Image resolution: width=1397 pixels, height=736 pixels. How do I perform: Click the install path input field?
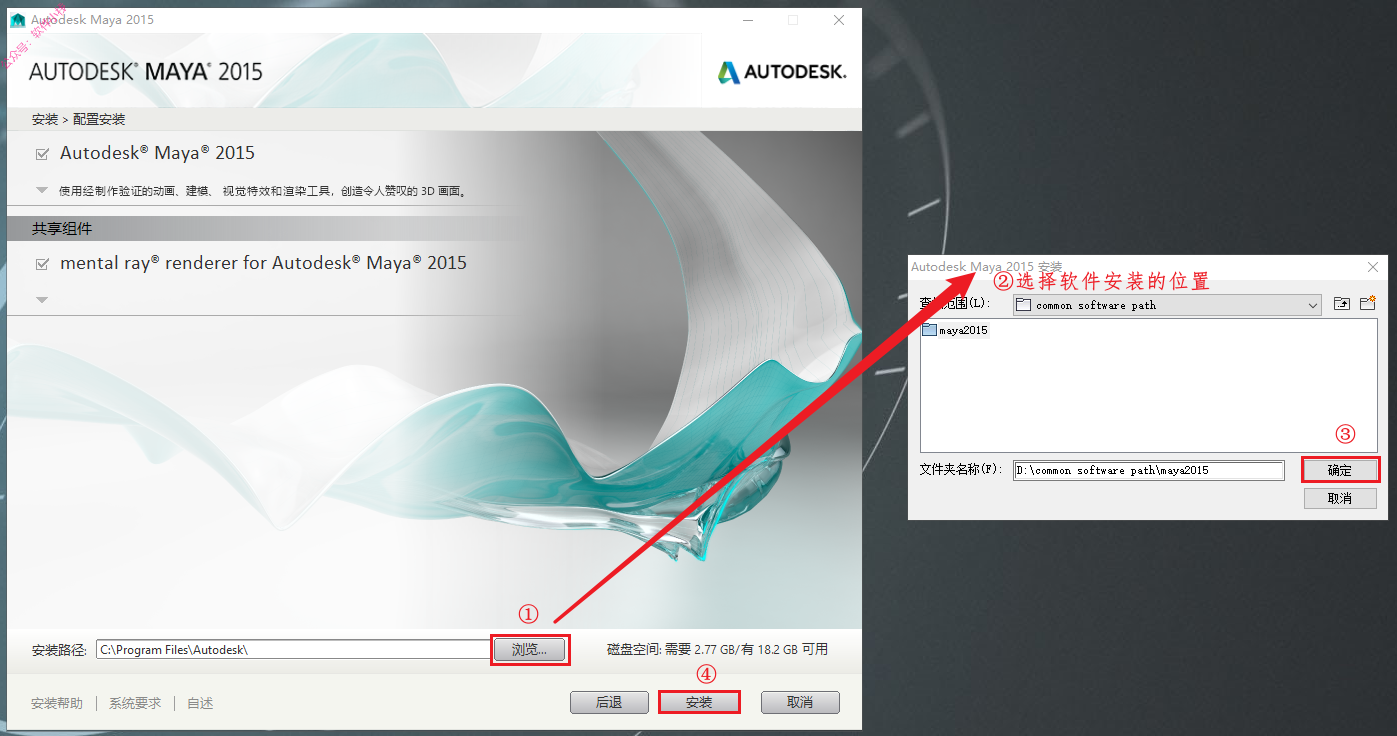pos(293,650)
